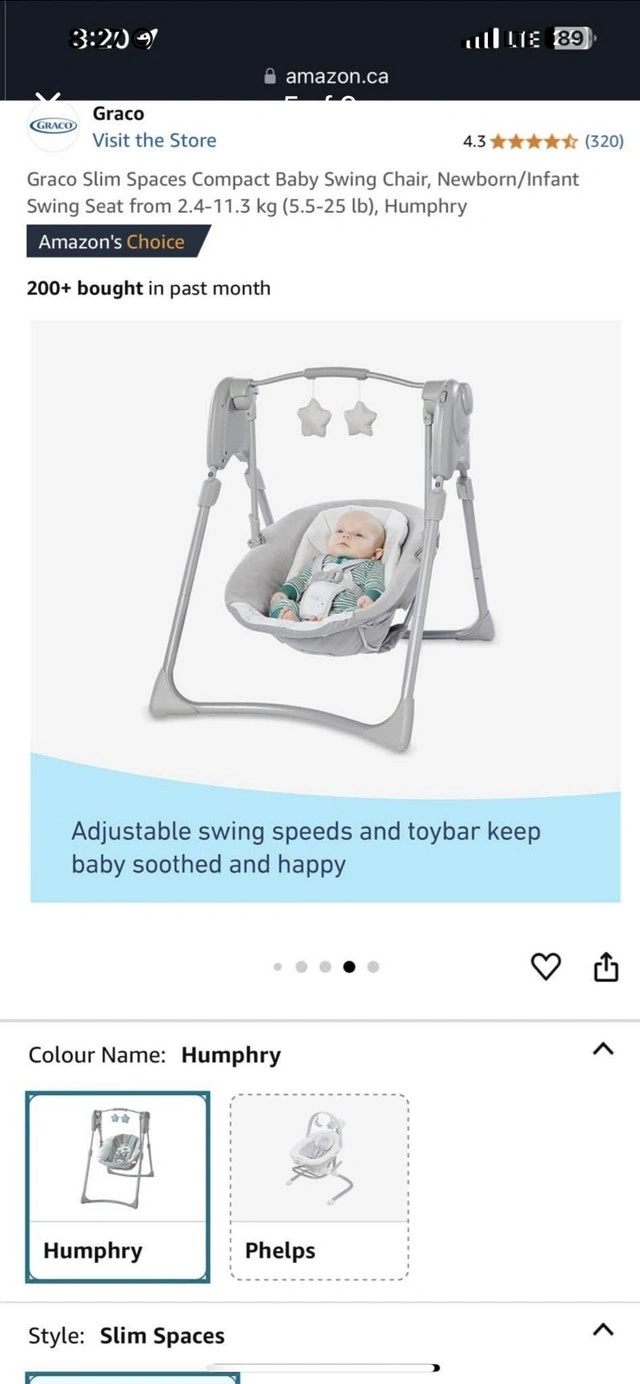
Task: Collapse the Colour Name section chevron
Action: (602, 1049)
